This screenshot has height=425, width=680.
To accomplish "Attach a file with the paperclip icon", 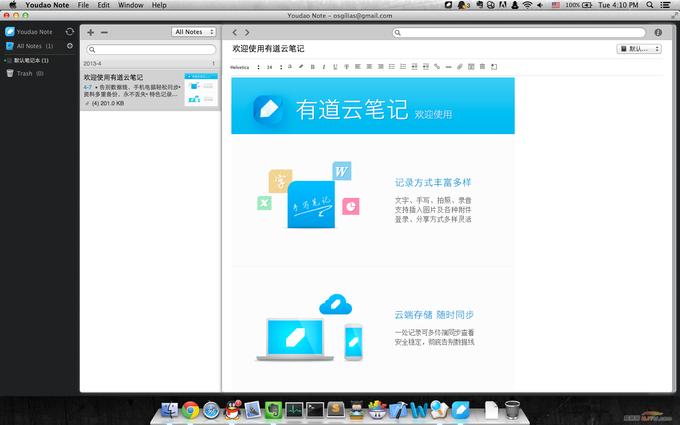I will coord(460,67).
